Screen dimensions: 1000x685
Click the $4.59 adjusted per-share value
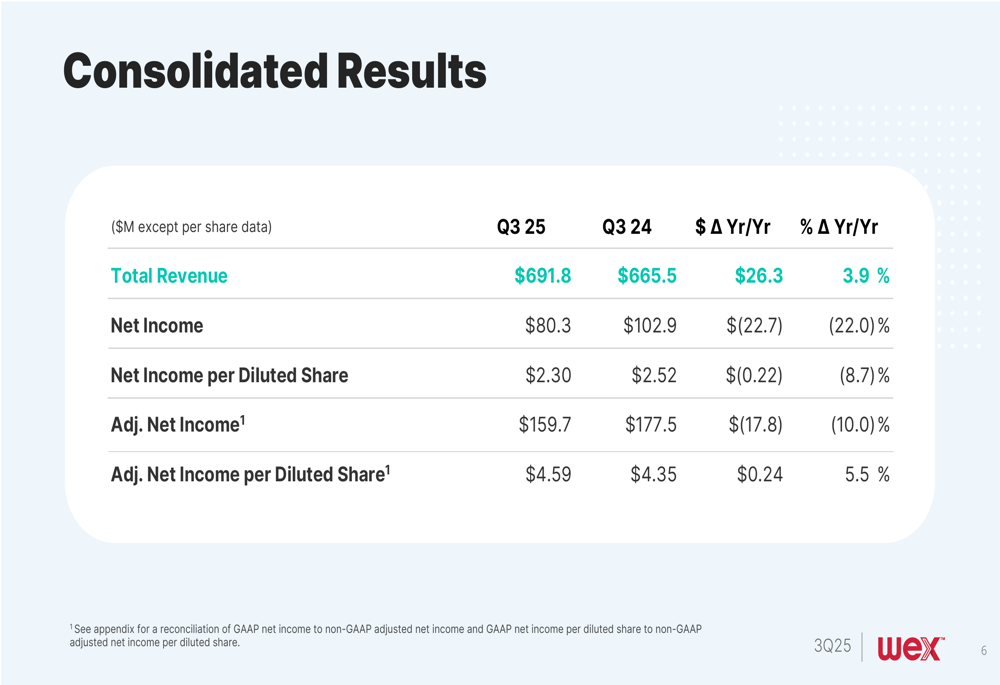tap(548, 475)
